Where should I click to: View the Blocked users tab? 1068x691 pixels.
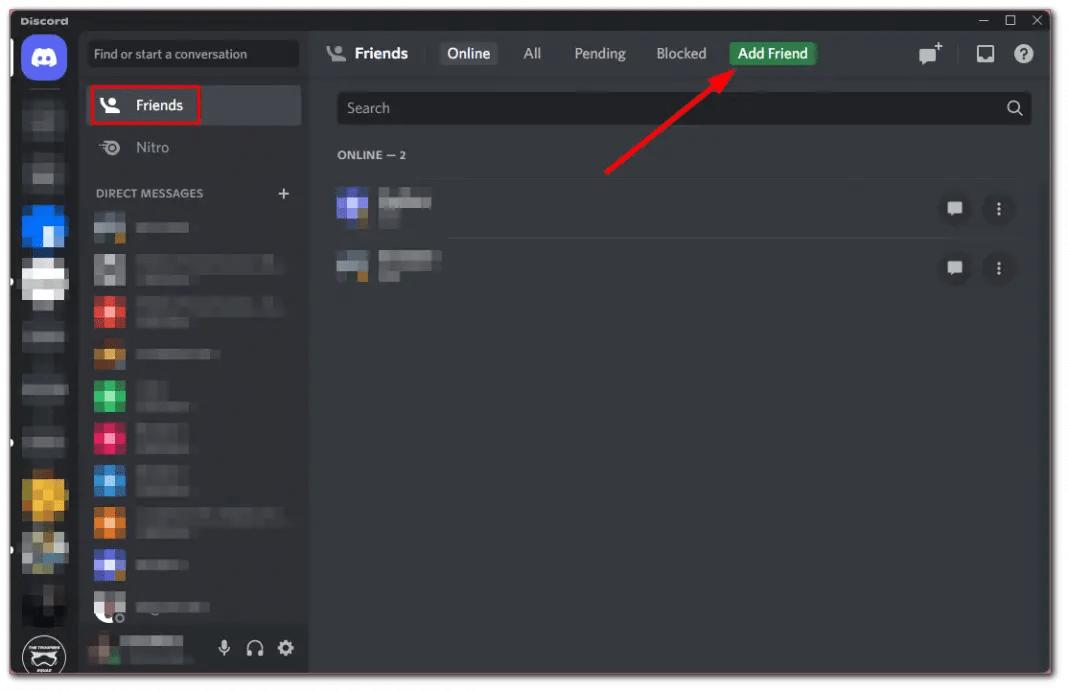click(681, 53)
